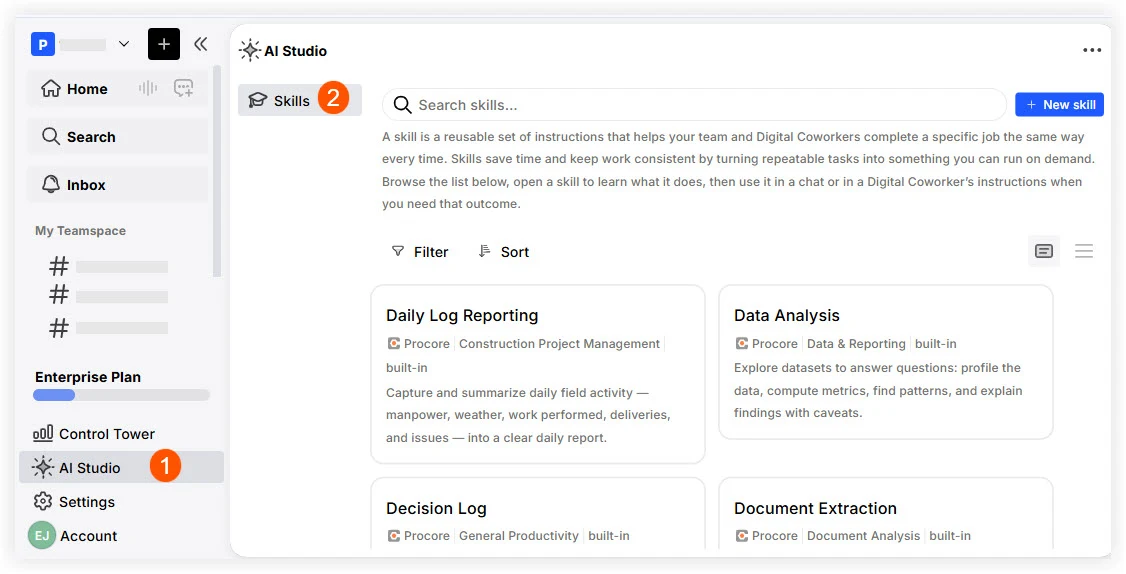Open the Daily Log Reporting skill card
This screenshot has height=574, width=1126.
pos(538,374)
